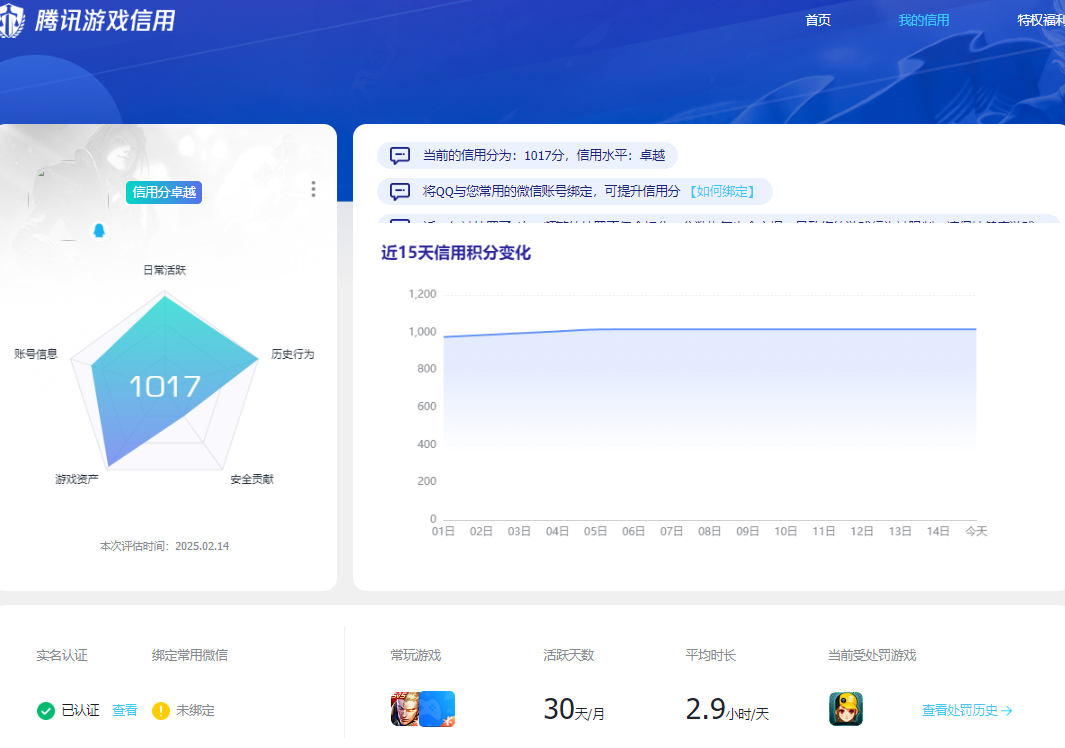
Task: Click the user avatar image on credit card
Action: coord(69,200)
